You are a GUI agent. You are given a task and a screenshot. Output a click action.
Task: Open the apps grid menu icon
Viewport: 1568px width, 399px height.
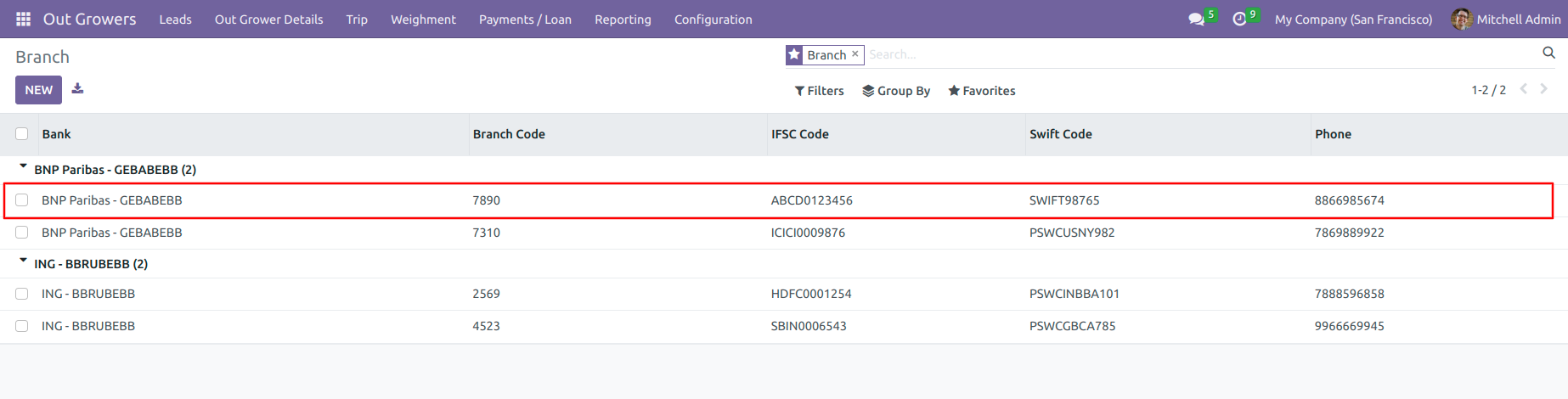[x=23, y=19]
